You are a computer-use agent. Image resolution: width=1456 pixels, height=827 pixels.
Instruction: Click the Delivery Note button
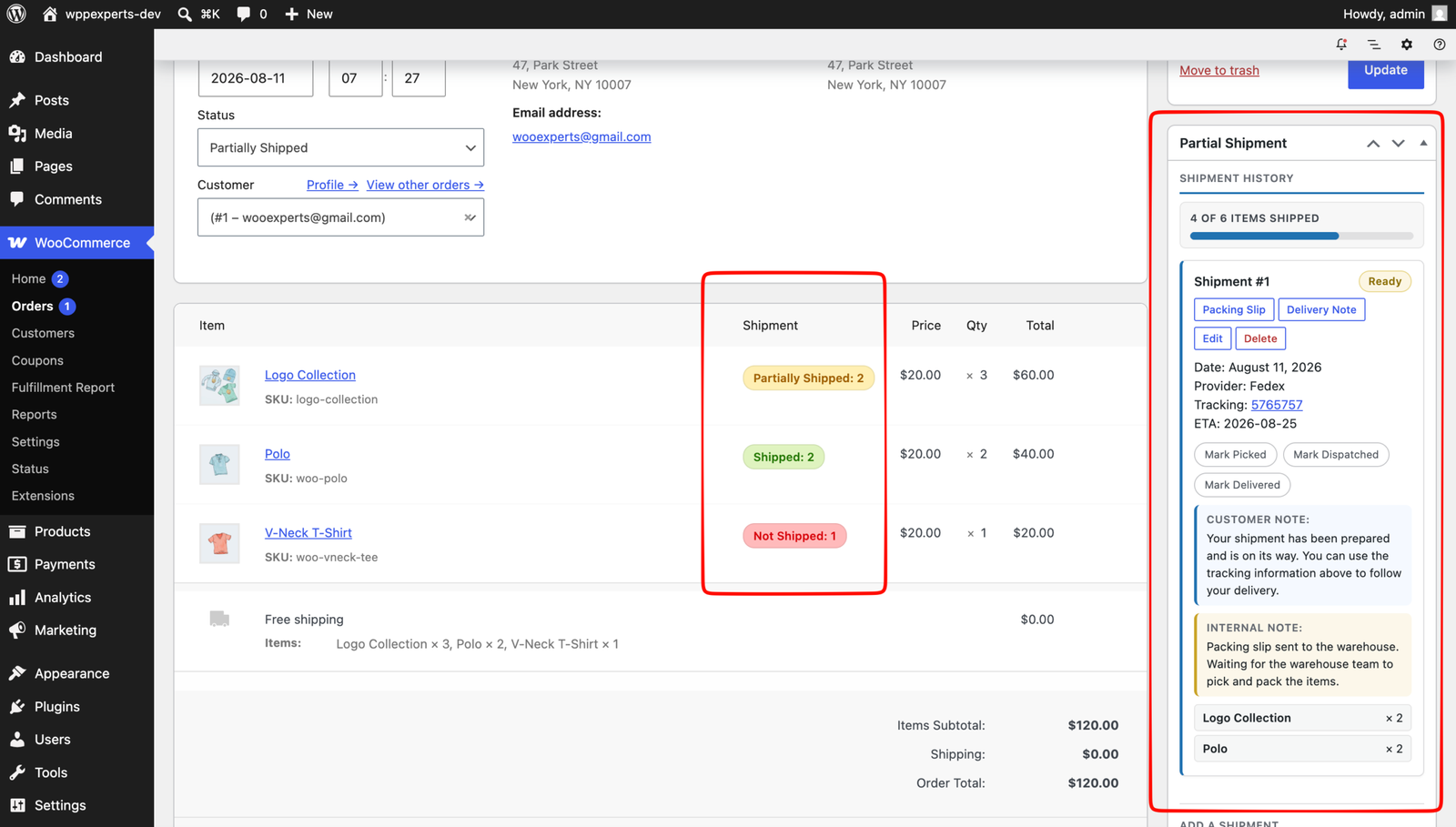tap(1321, 309)
